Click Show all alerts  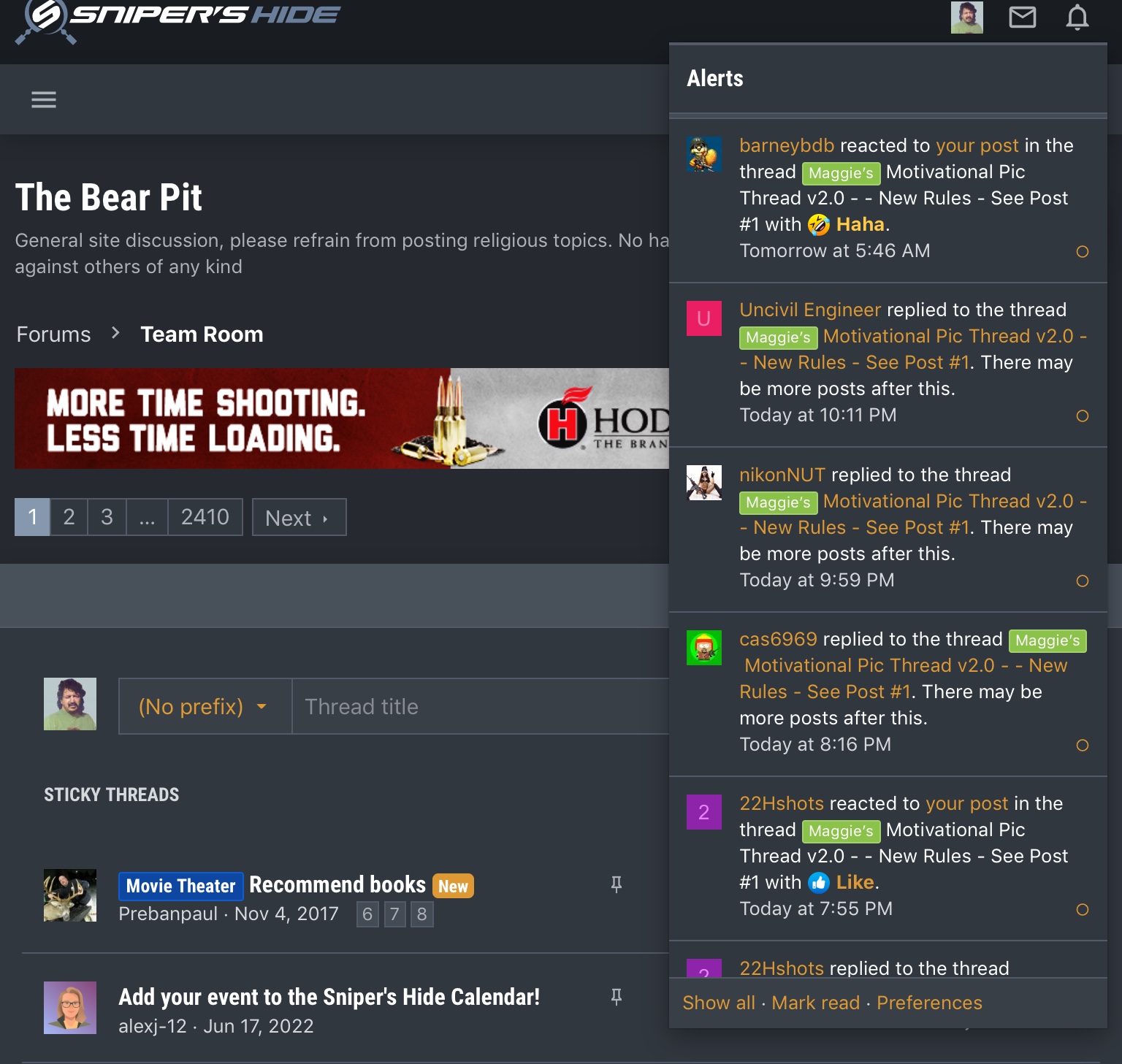pos(719,1003)
